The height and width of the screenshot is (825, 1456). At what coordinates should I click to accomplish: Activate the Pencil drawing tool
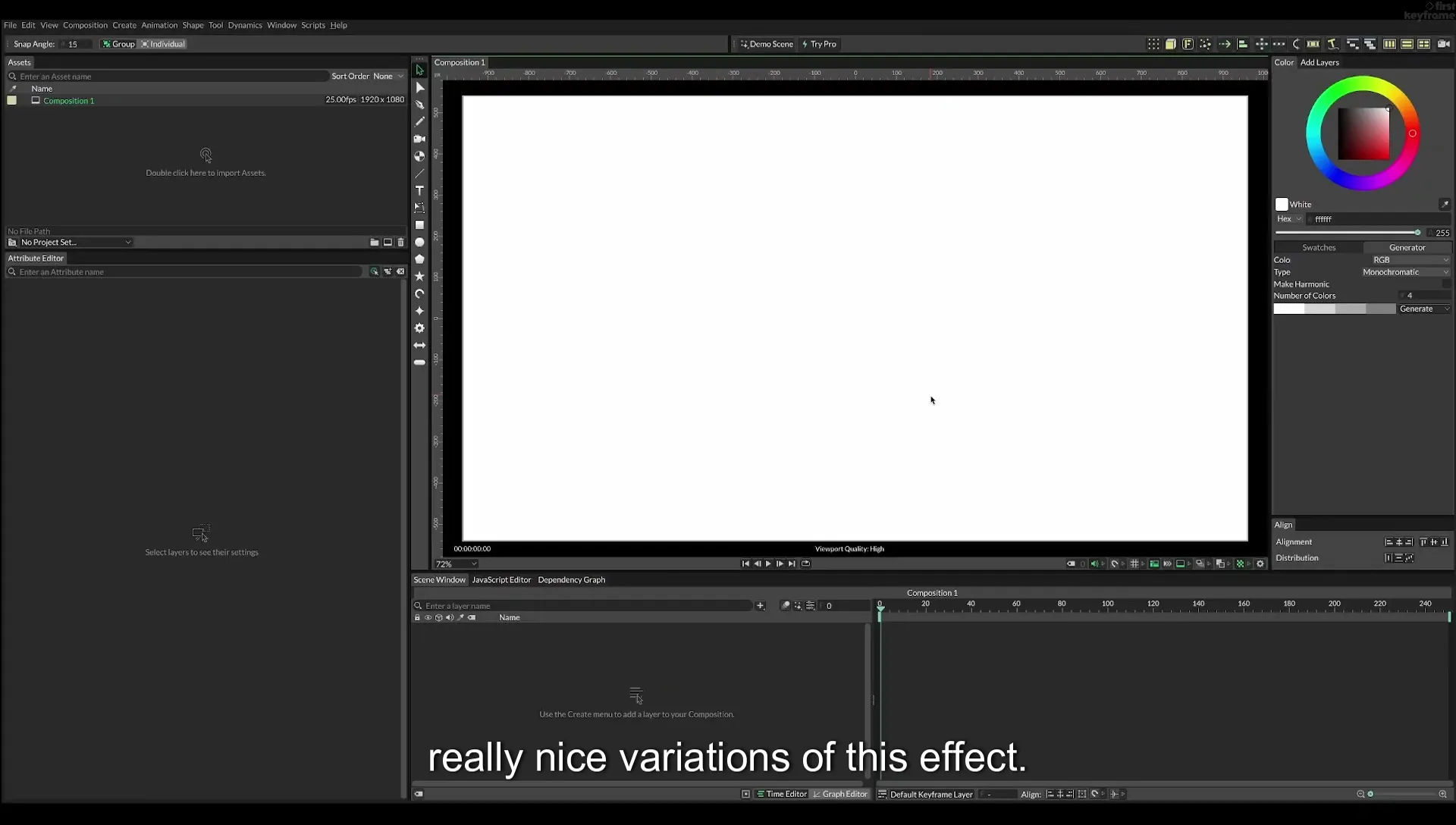point(419,121)
